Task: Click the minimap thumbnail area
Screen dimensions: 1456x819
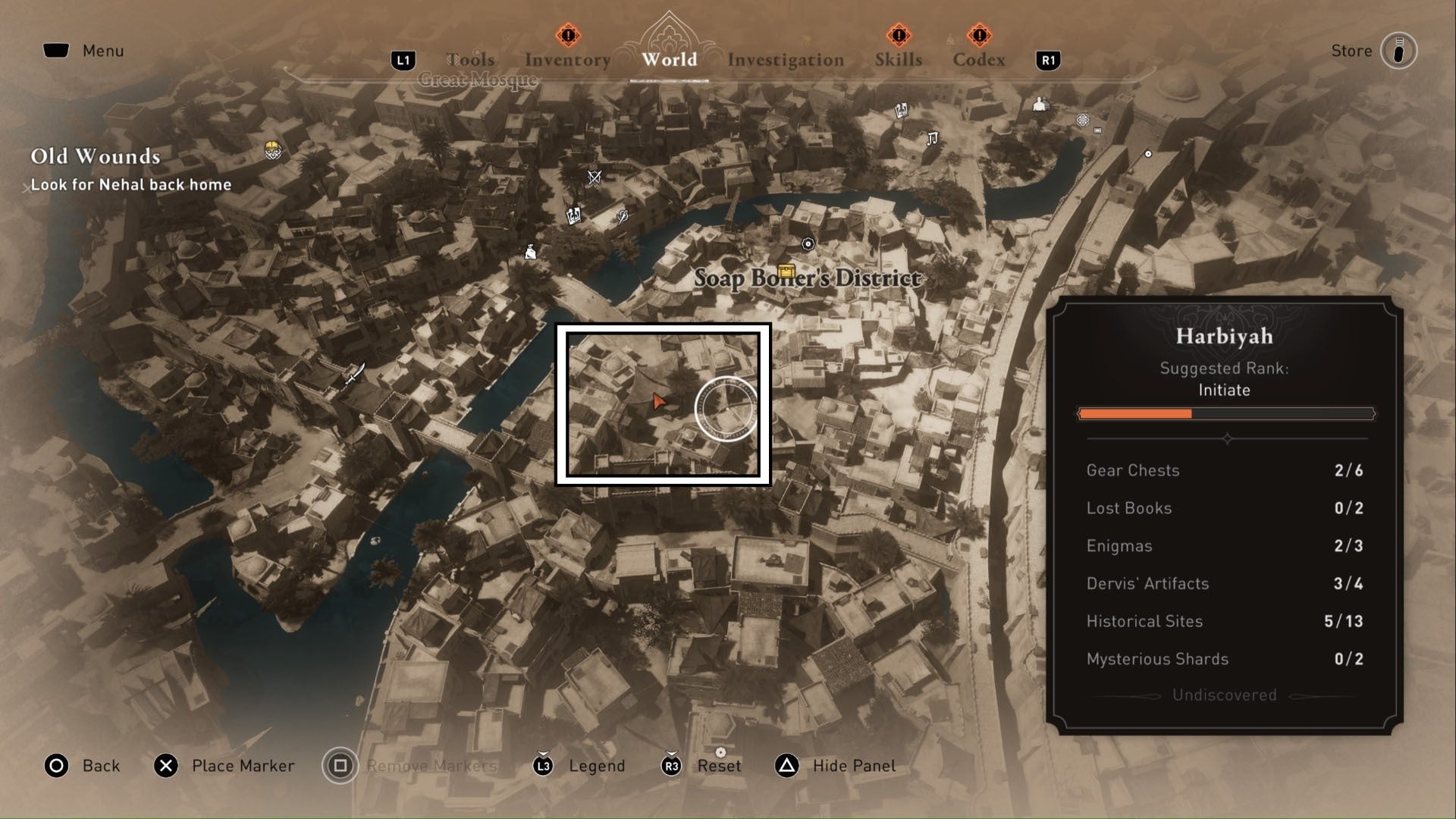Action: point(663,404)
